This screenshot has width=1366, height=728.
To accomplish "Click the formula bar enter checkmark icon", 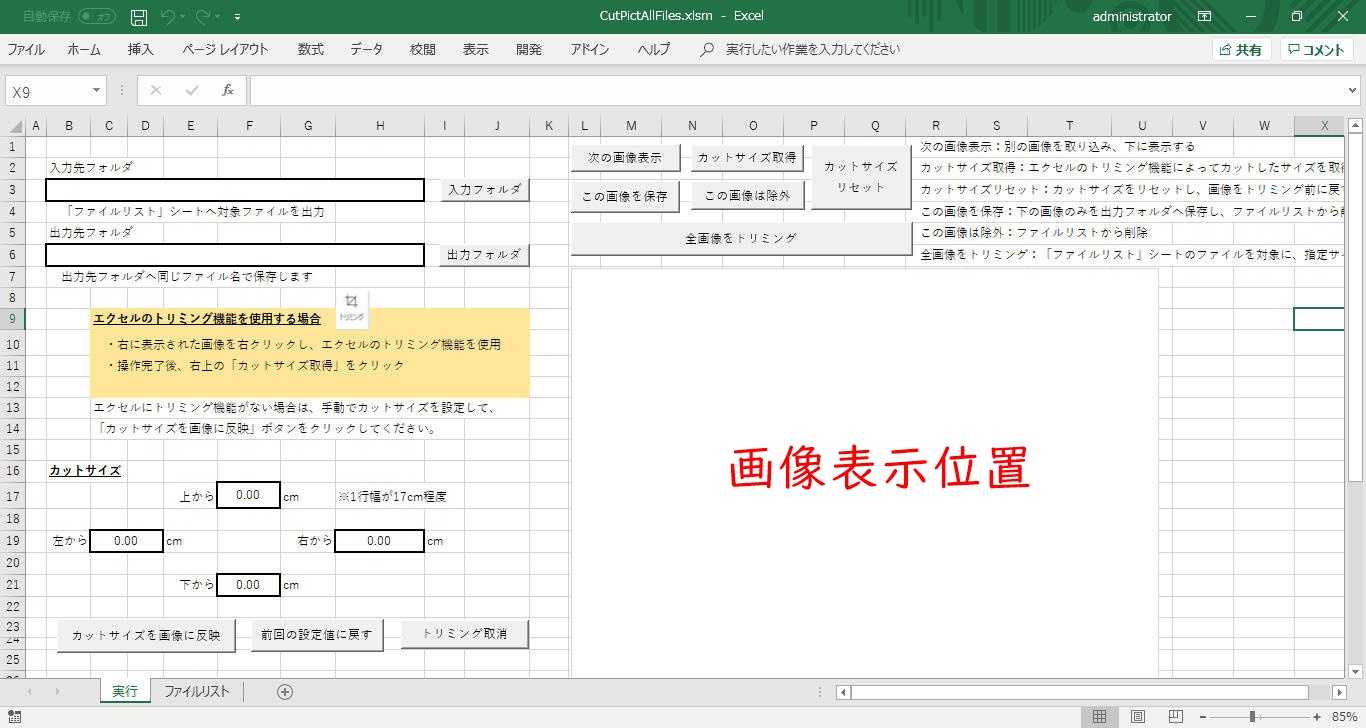I will pos(191,91).
